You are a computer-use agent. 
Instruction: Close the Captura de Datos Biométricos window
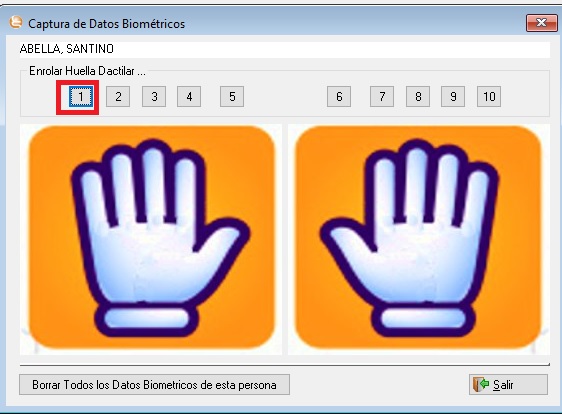pyautogui.click(x=541, y=23)
